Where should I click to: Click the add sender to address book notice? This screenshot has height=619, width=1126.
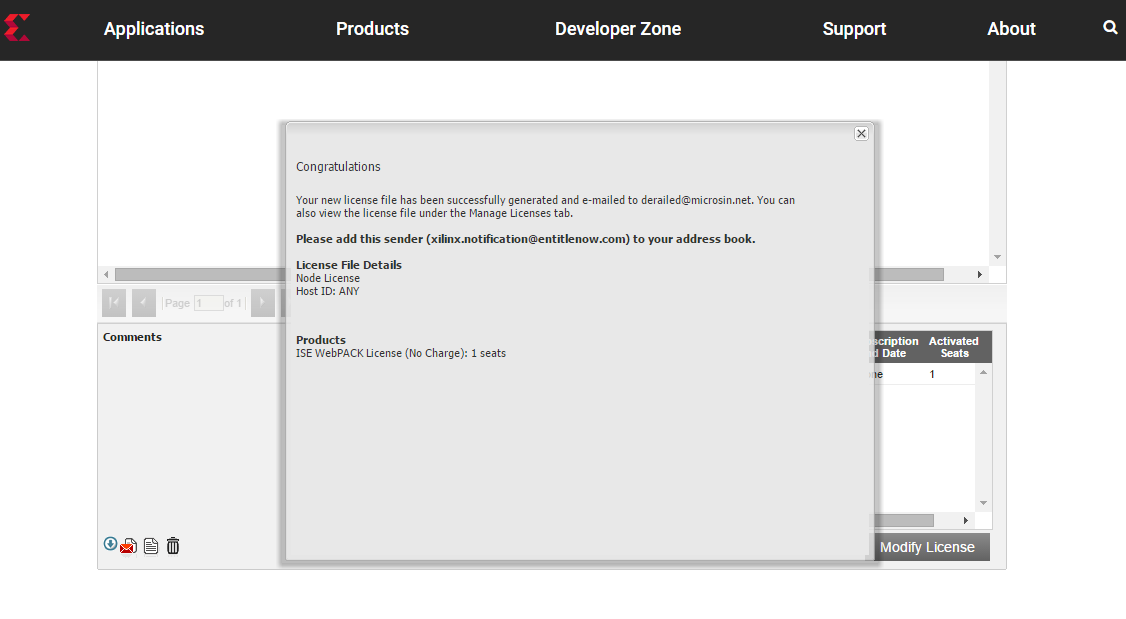(x=526, y=239)
